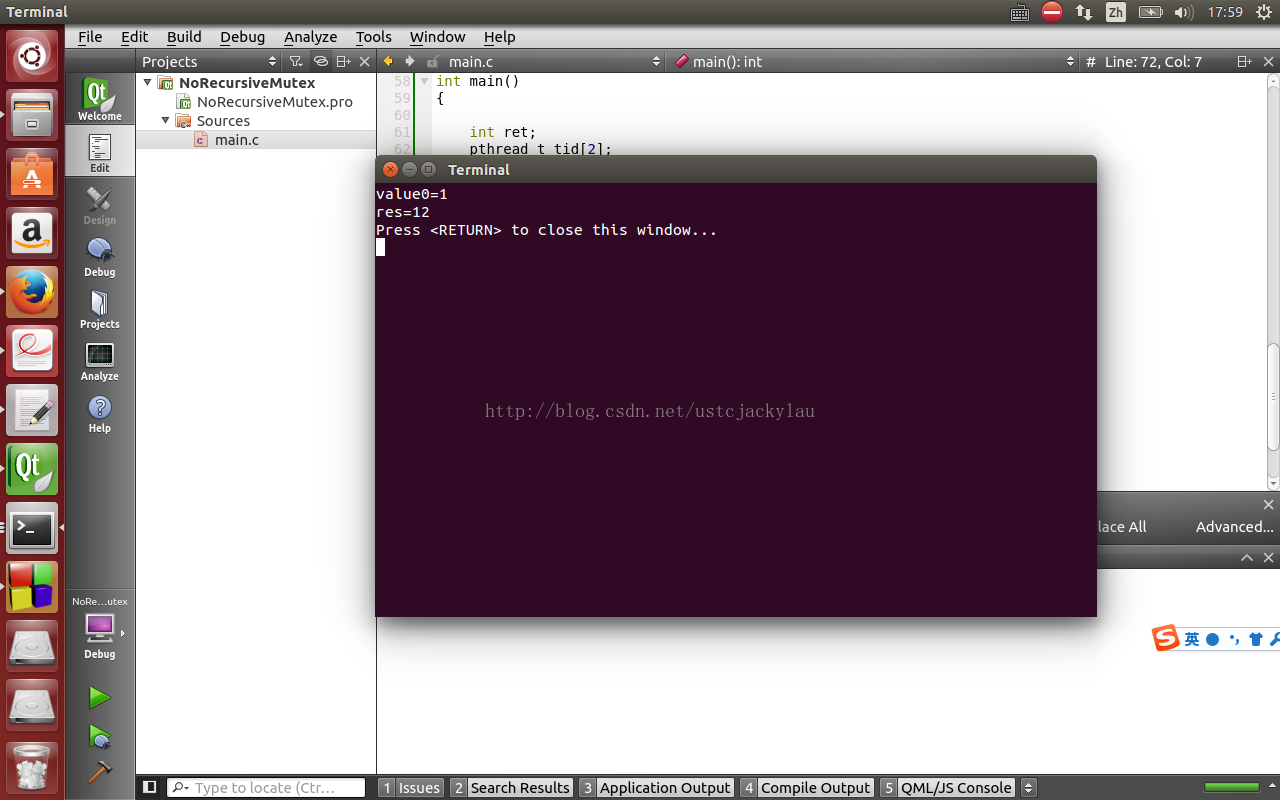Open the text editor dock icon
The width and height of the screenshot is (1280, 800).
click(33, 410)
